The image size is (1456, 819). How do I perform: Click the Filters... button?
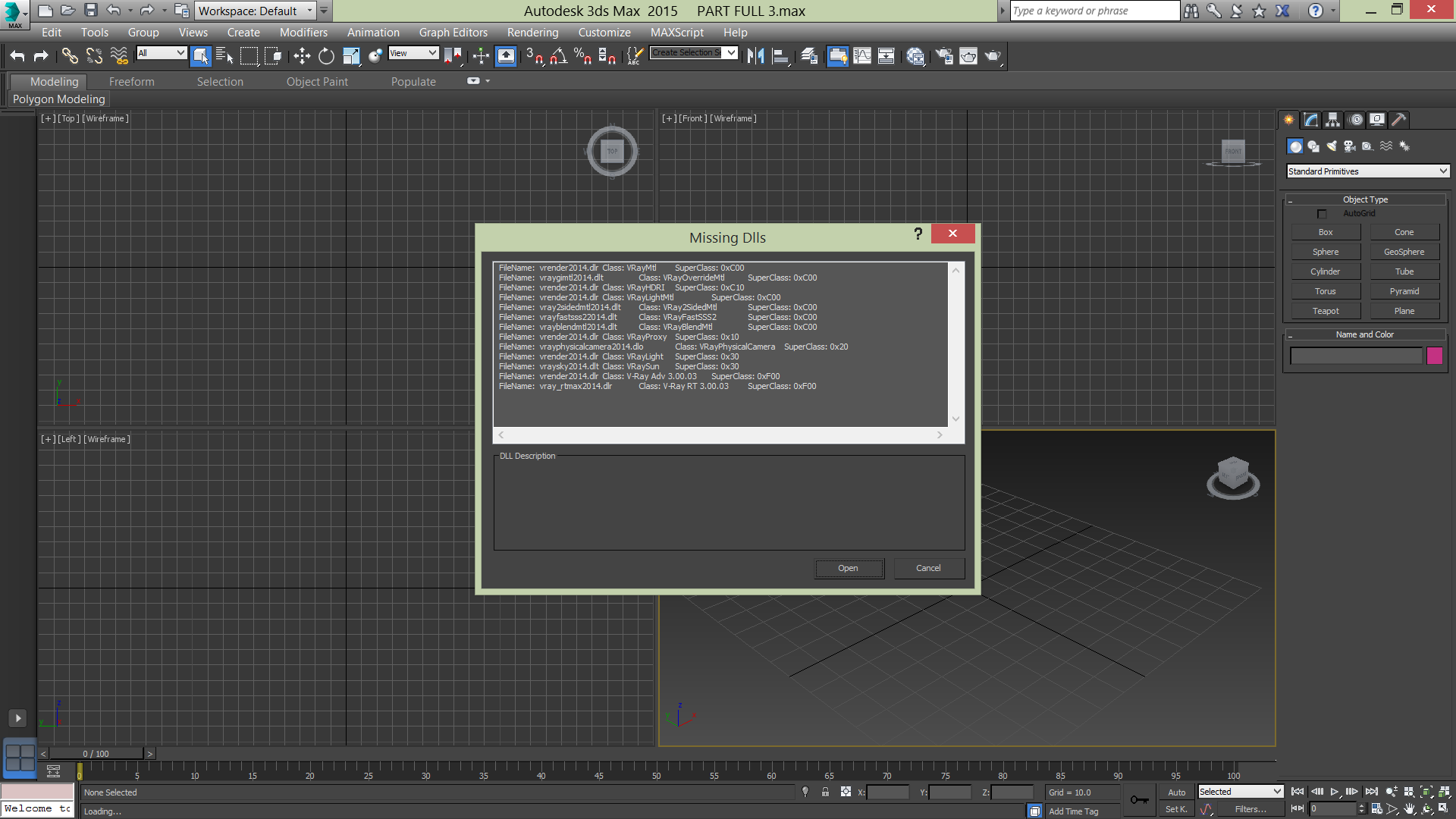click(x=1250, y=809)
